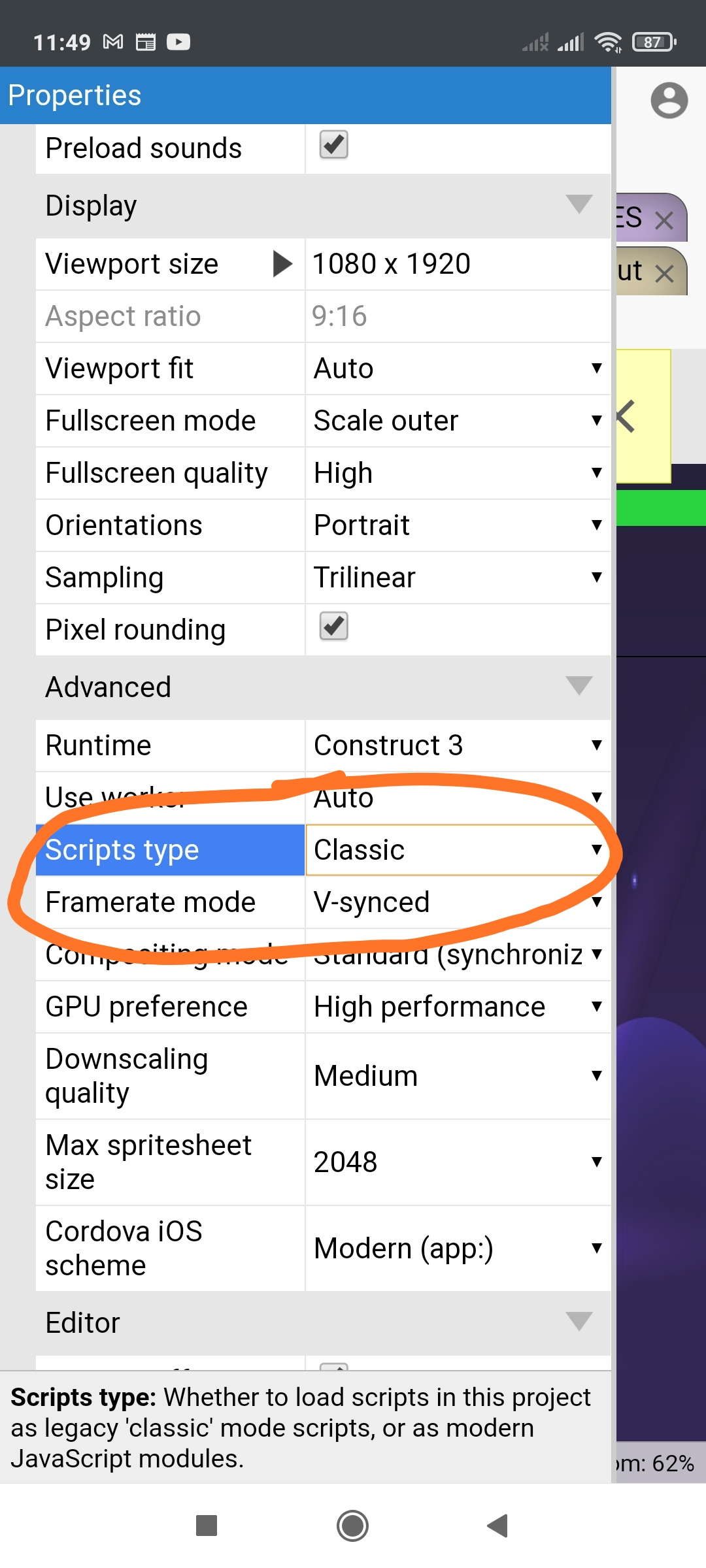The height and width of the screenshot is (1568, 706).
Task: Tap the Android home navigation button
Action: click(x=352, y=1526)
